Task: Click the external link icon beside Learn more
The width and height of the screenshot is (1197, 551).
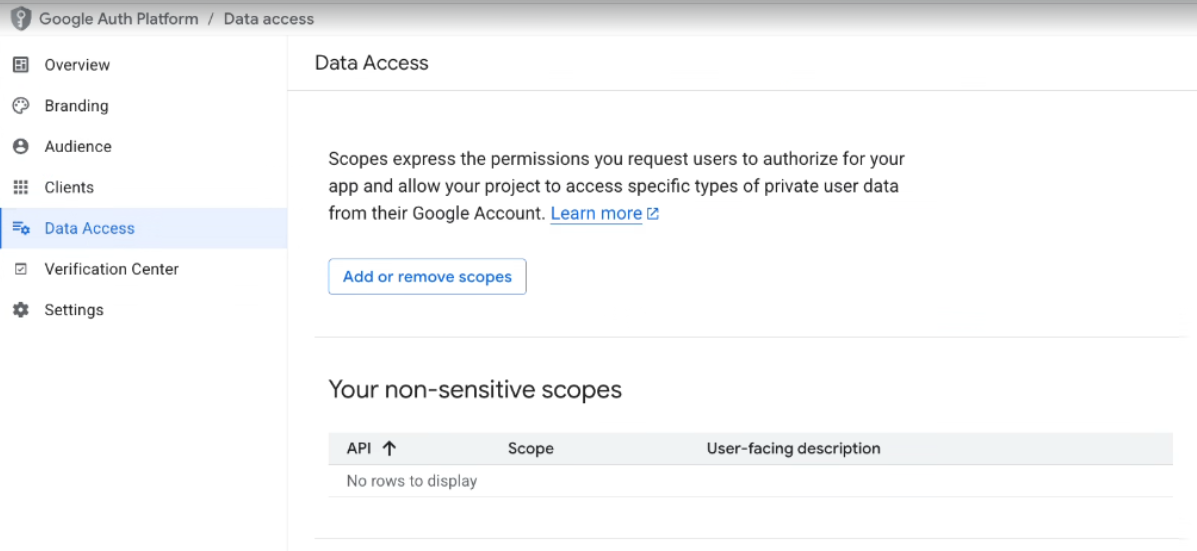Action: tap(653, 214)
